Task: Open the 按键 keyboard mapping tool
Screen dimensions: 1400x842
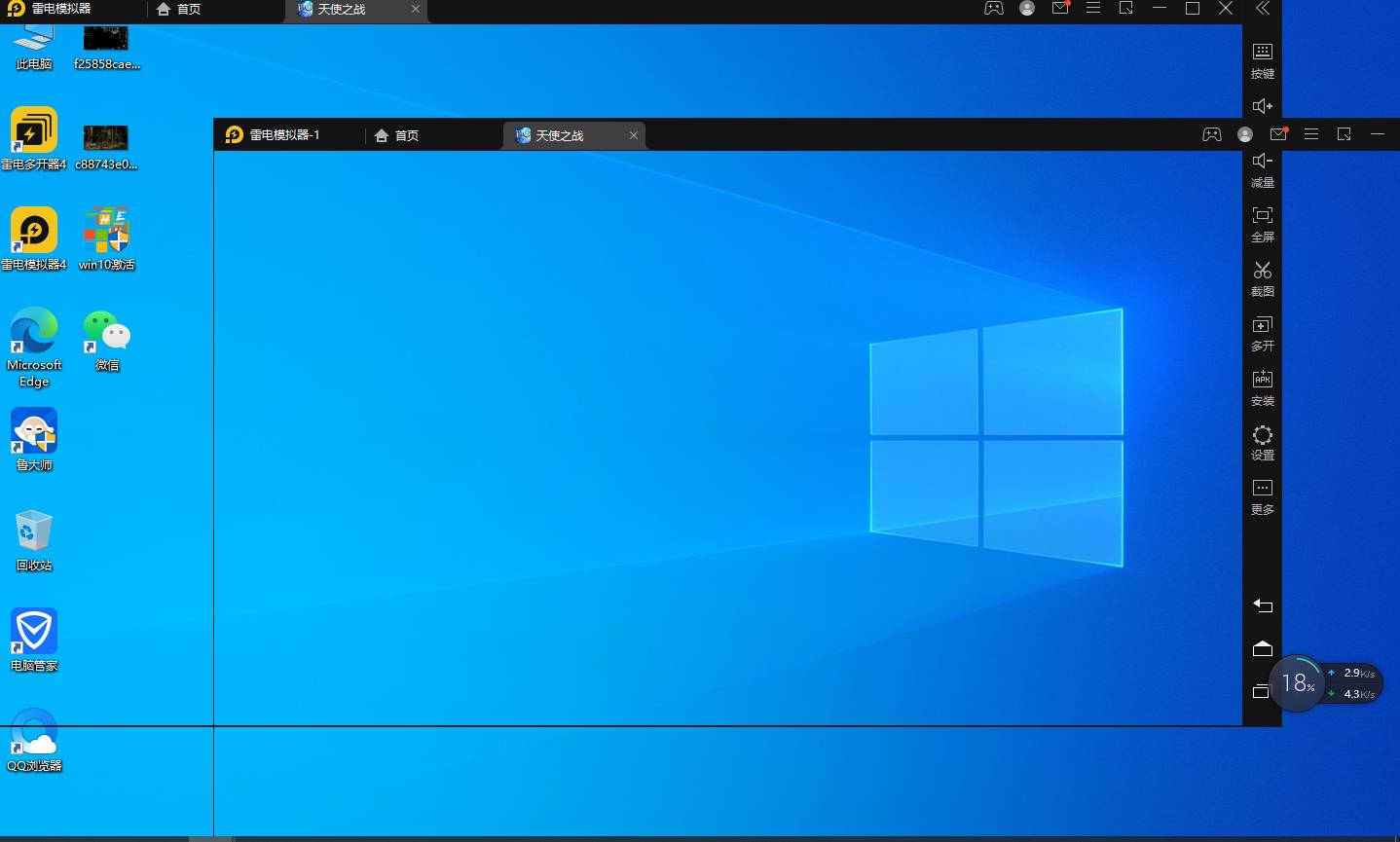Action: [1262, 59]
